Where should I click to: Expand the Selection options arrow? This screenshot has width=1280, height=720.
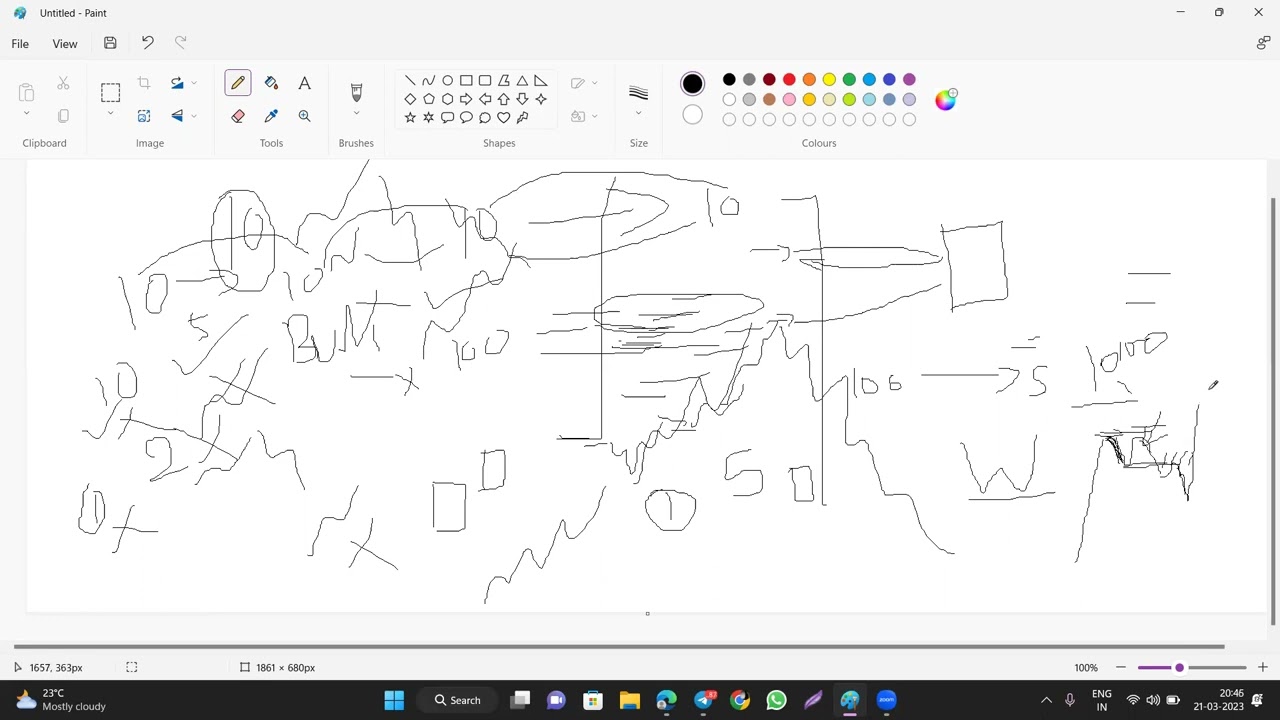click(110, 115)
